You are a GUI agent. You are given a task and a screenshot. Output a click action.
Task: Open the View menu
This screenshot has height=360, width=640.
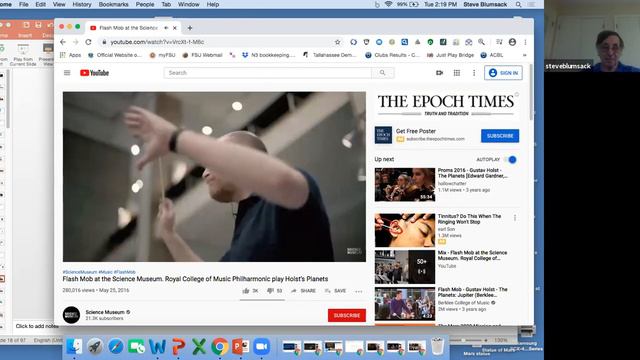tap(59, 4)
